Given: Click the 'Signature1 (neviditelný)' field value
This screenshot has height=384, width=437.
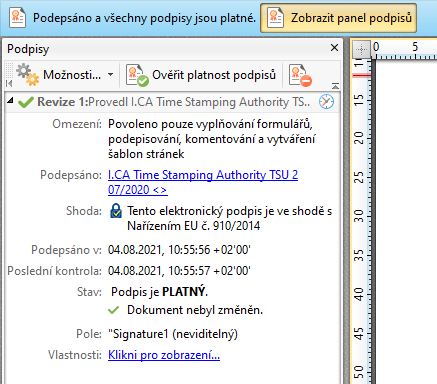Looking at the screenshot, I should pyautogui.click(x=173, y=334).
